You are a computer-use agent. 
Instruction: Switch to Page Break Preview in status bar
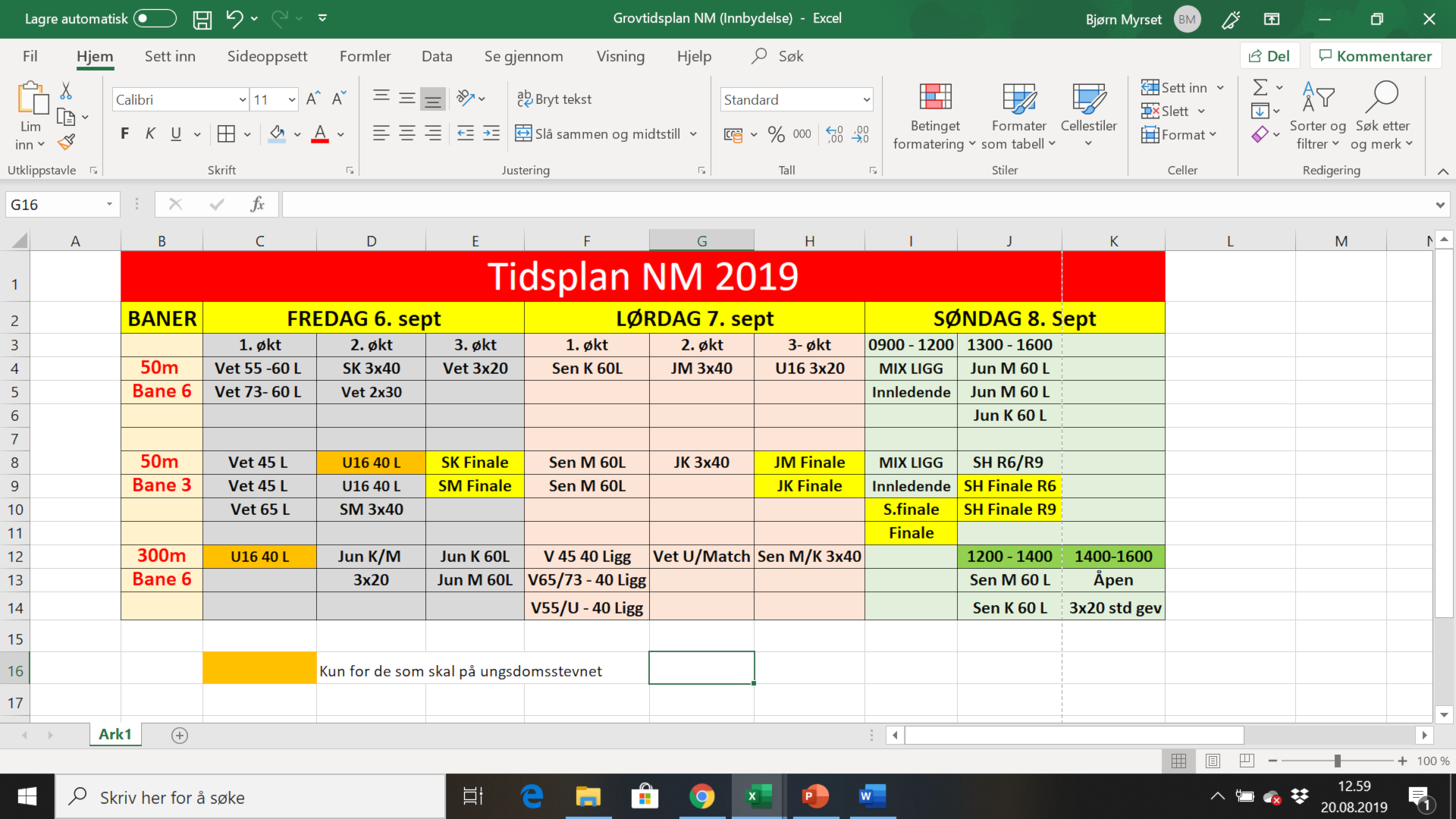[1246, 761]
